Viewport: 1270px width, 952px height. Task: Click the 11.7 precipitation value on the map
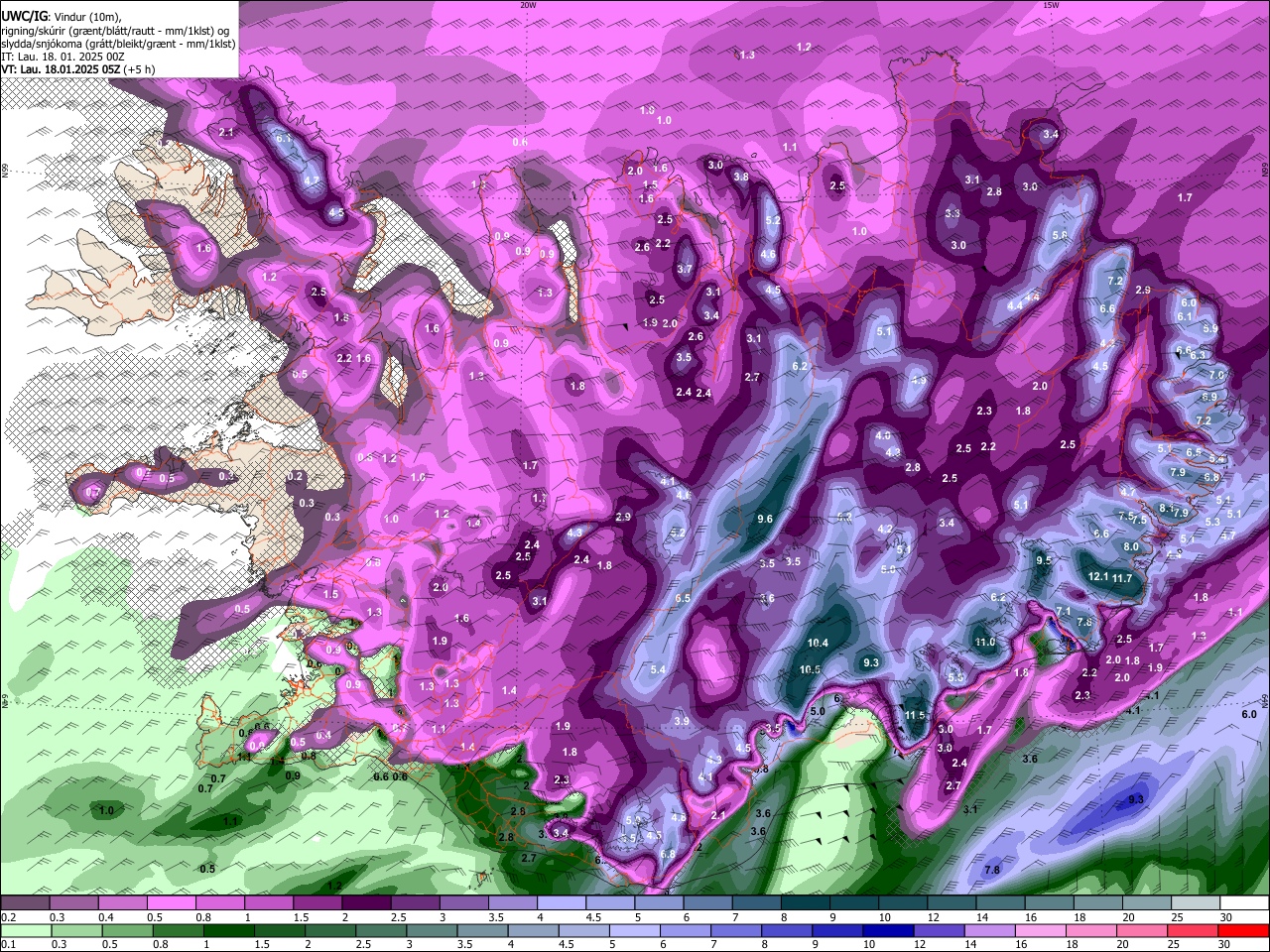(1122, 578)
